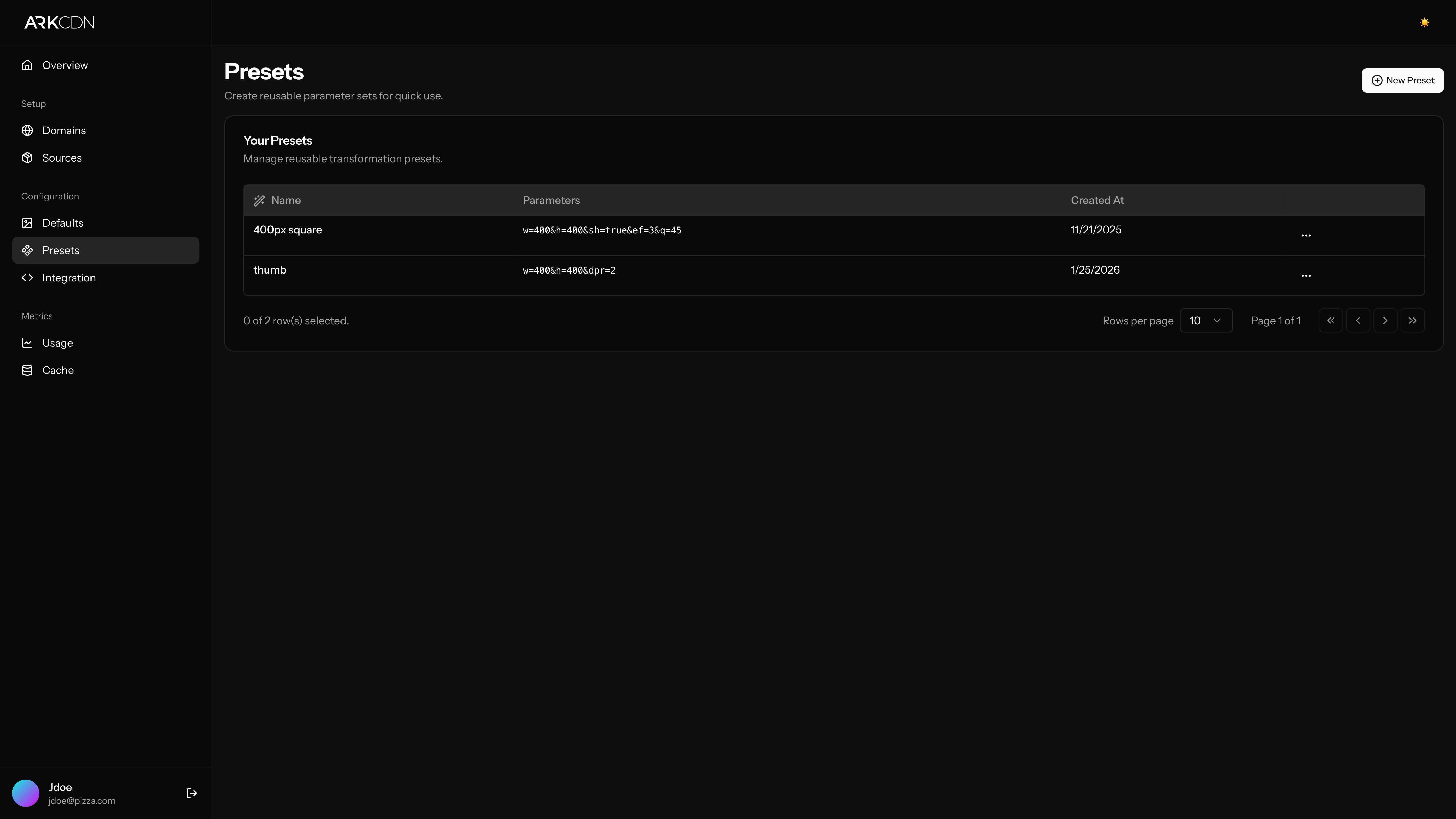
Task: Click the date 1/25/2026
Action: pyautogui.click(x=1095, y=270)
